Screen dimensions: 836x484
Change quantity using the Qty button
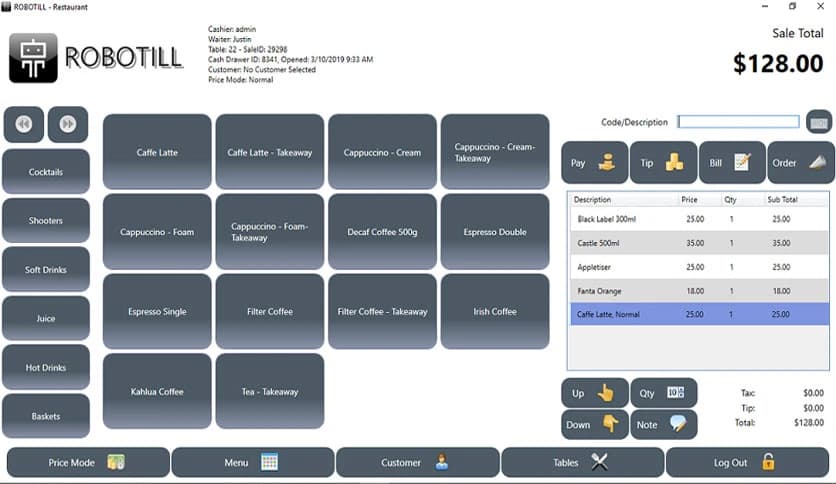[663, 393]
